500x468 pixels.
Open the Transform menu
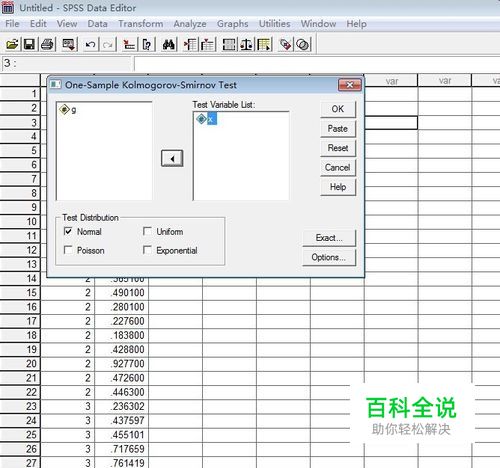pos(141,24)
